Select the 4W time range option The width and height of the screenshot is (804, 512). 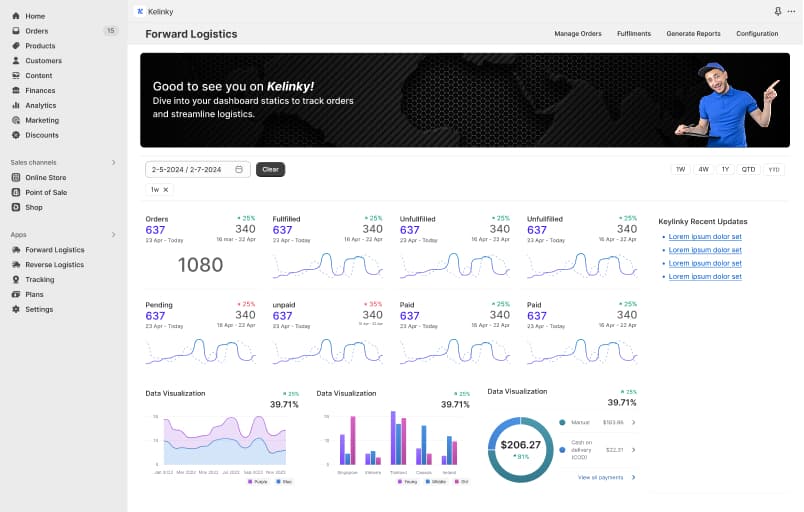click(x=703, y=170)
